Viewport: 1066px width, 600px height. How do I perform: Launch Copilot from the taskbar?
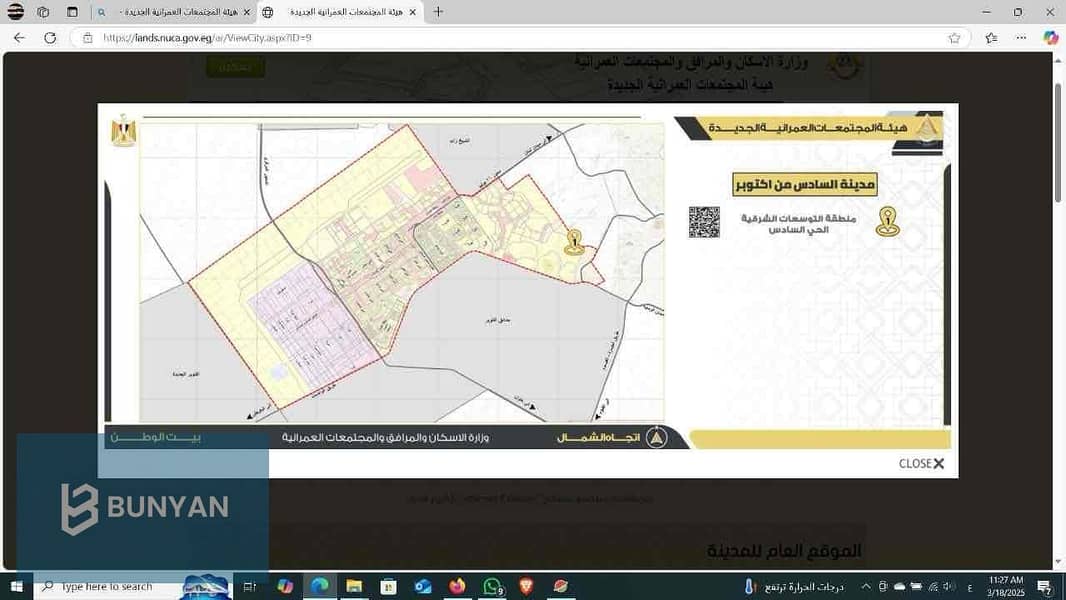(285, 586)
